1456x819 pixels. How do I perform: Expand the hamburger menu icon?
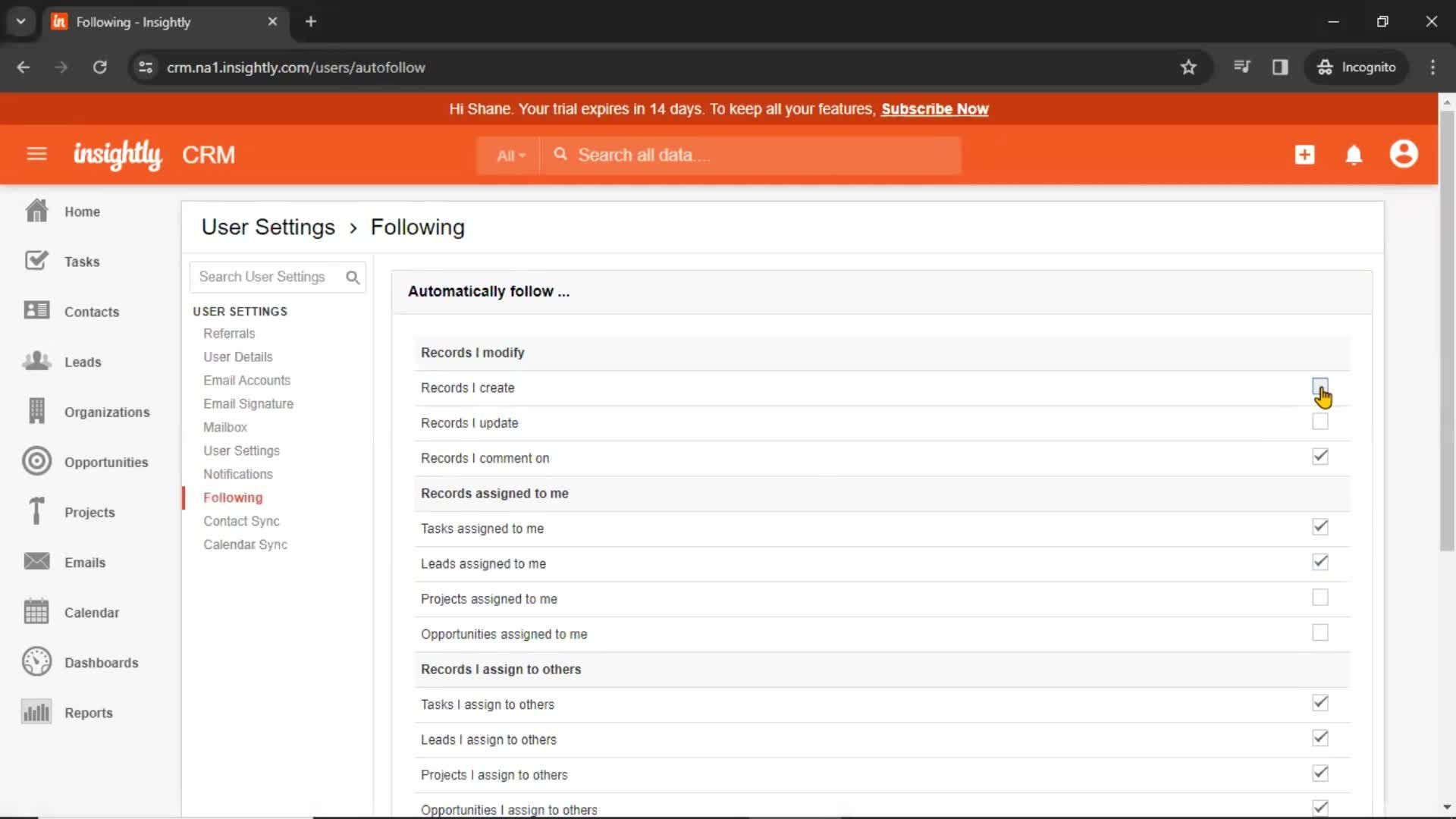coord(36,154)
